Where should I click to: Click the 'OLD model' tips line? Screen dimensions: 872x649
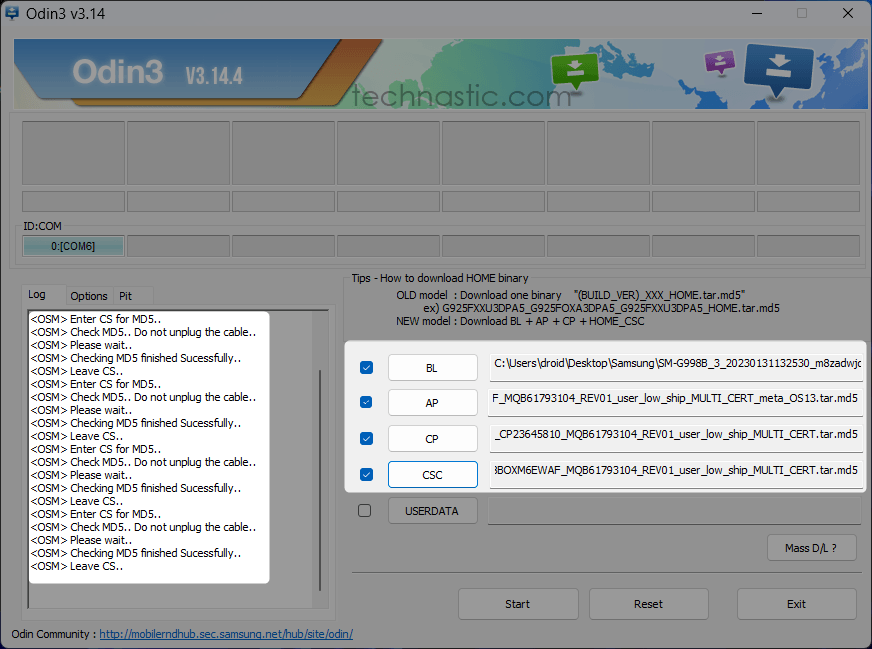(x=571, y=295)
